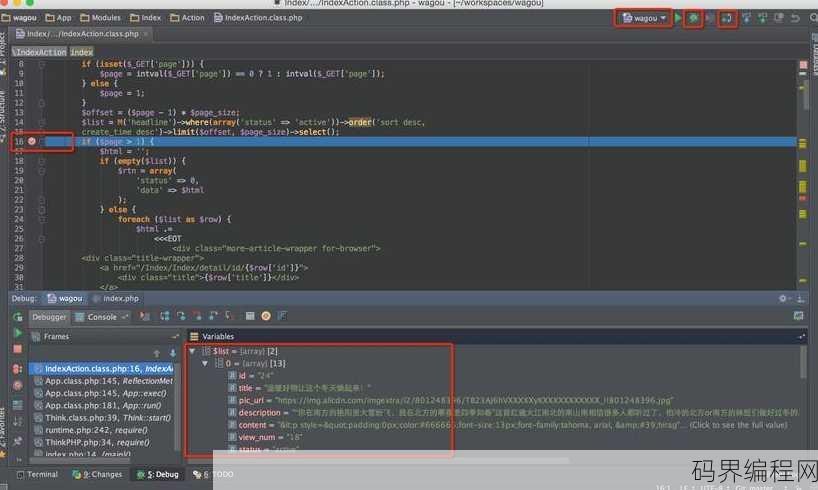Click the VCS update project icon
This screenshot has height=490, width=818.
point(747,18)
